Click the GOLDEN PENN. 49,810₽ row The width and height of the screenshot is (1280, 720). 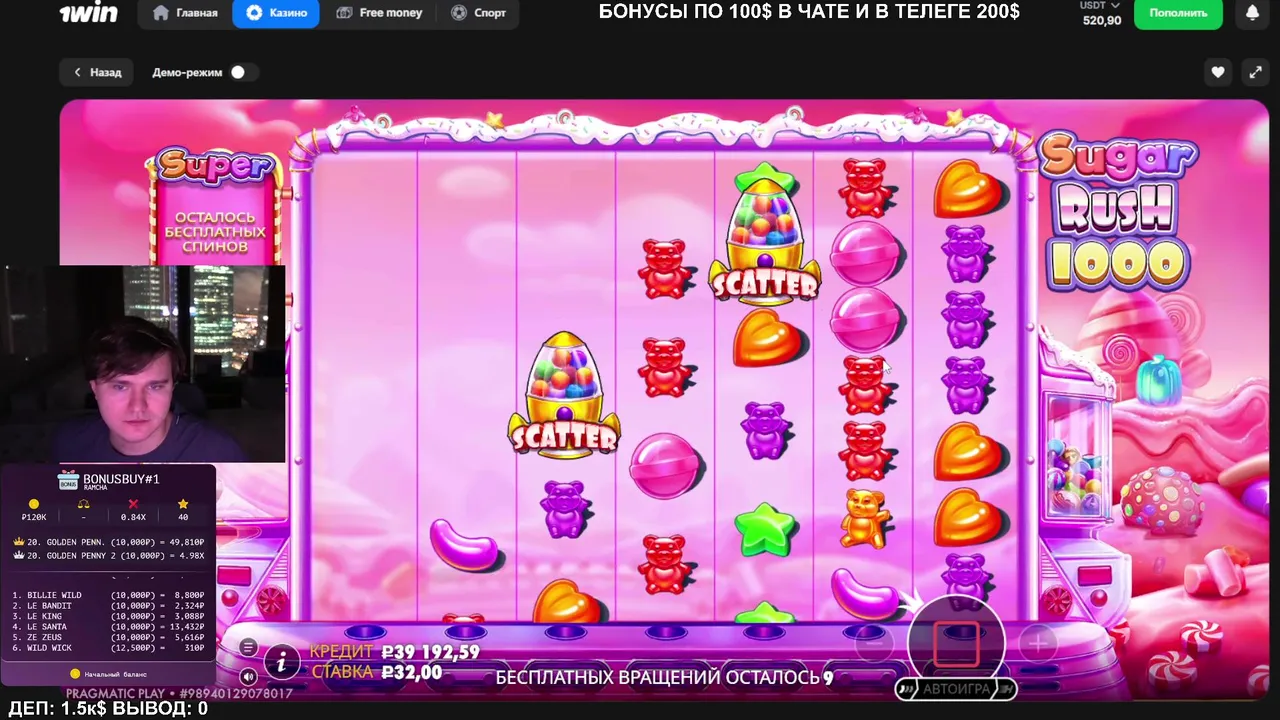point(108,542)
